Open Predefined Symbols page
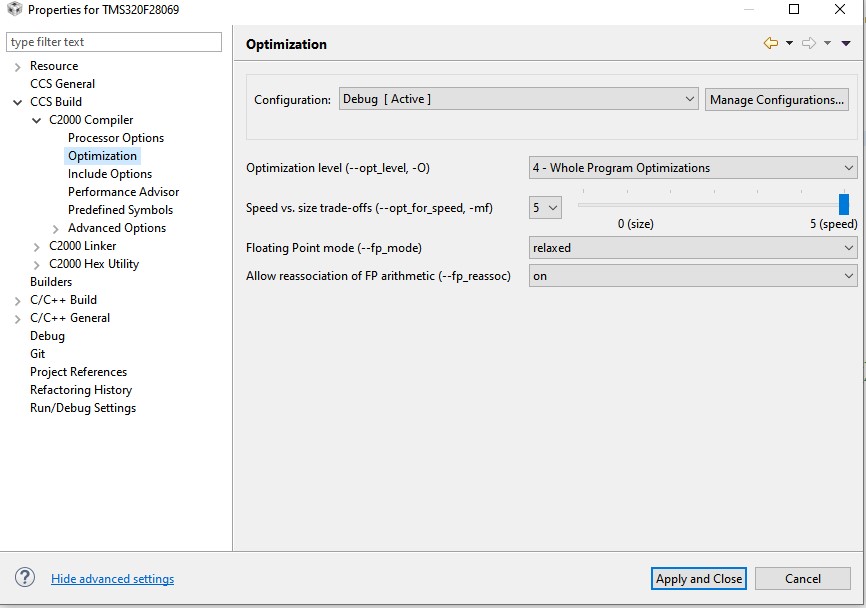The width and height of the screenshot is (866, 608). click(120, 210)
